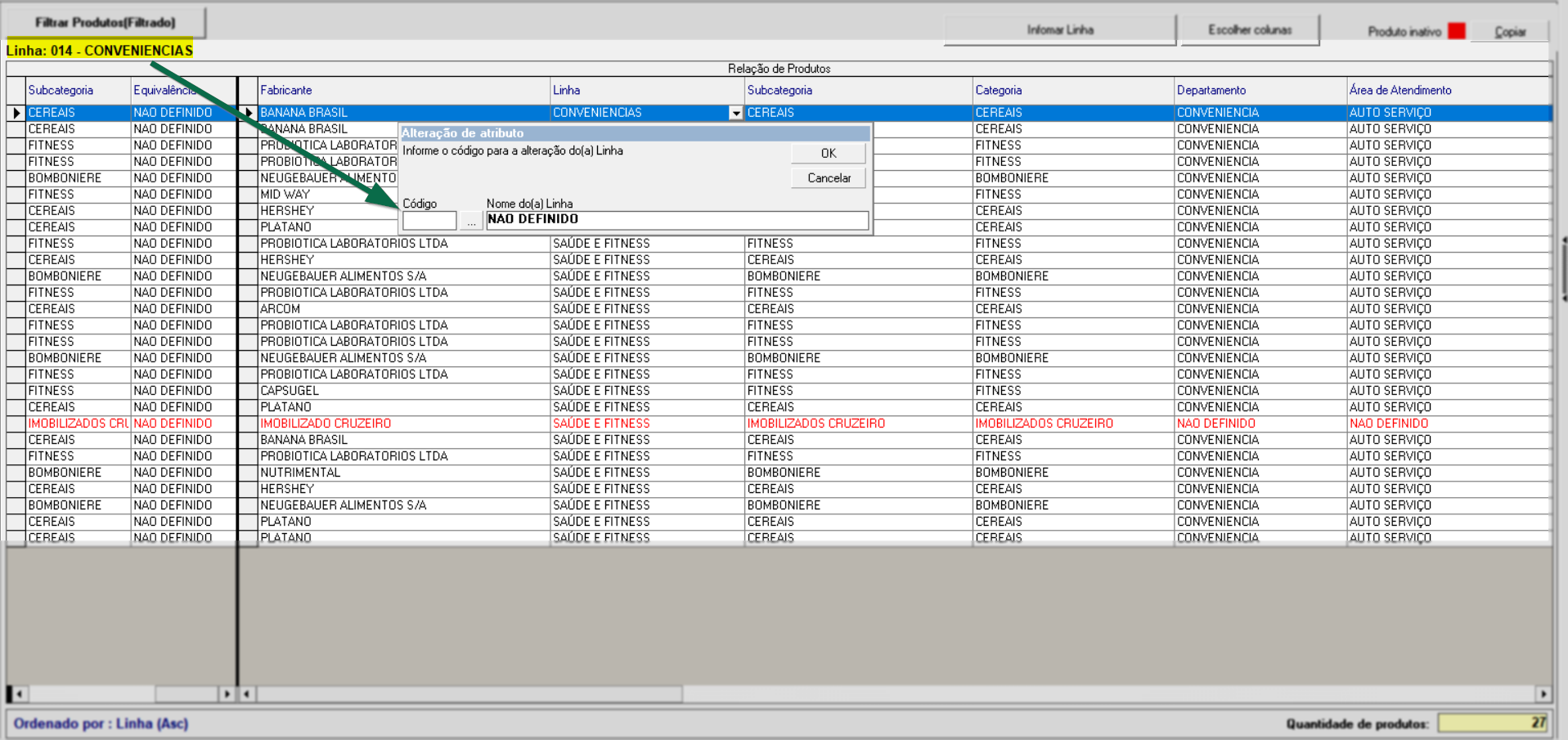Click the Departamento column header

(x=1211, y=91)
